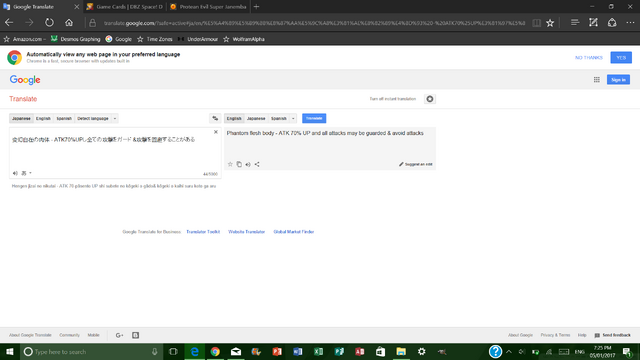Click Send feedback
640x360 pixels.
pos(613,335)
